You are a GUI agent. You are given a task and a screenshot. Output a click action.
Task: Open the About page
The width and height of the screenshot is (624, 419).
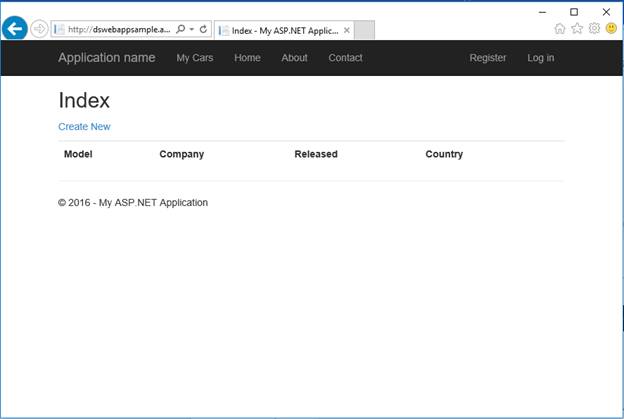pyautogui.click(x=294, y=58)
